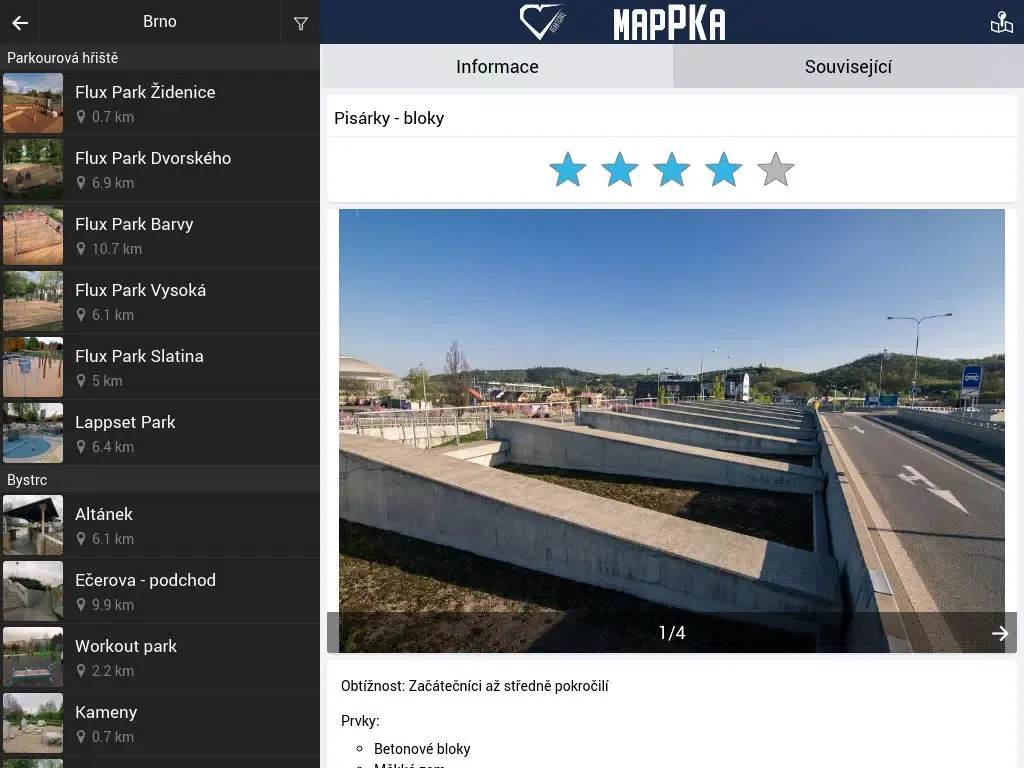This screenshot has height=768, width=1024.
Task: Open Lappset Park entry
Action: [x=160, y=433]
